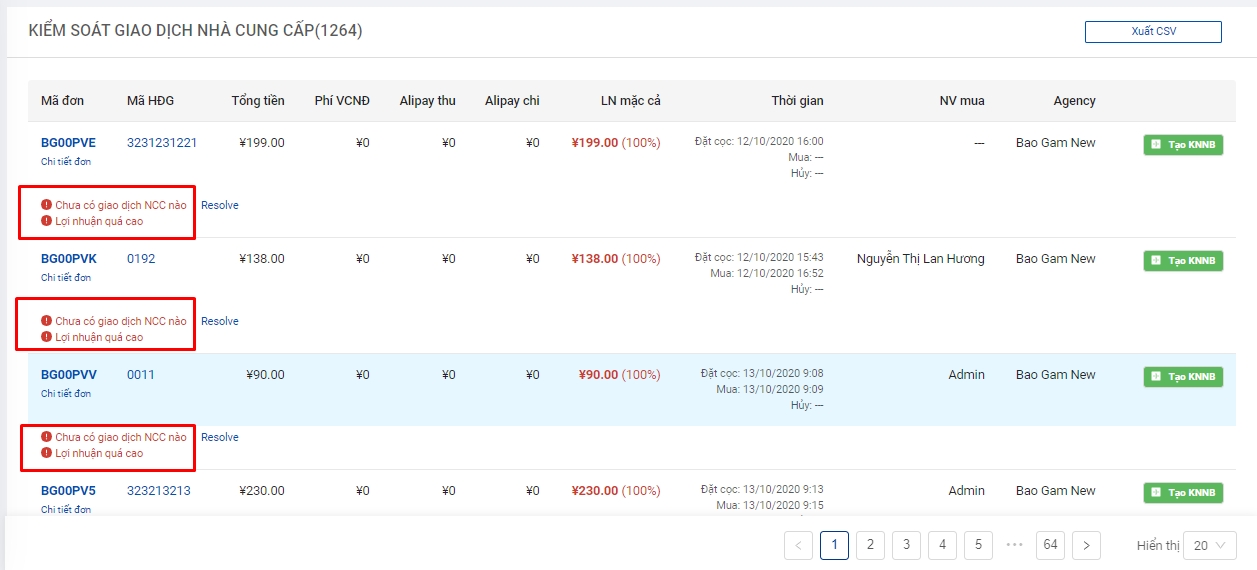Click error icon next to BG00PVK's Chưa có giao dịch NCC
This screenshot has height=570, width=1257.
pyautogui.click(x=46, y=321)
